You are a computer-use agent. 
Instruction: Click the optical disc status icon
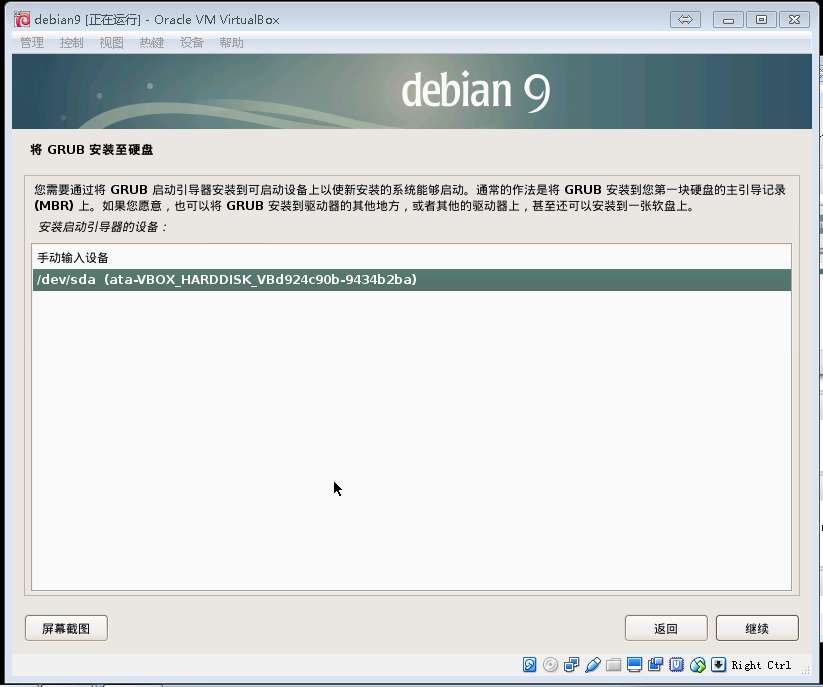pyautogui.click(x=550, y=664)
